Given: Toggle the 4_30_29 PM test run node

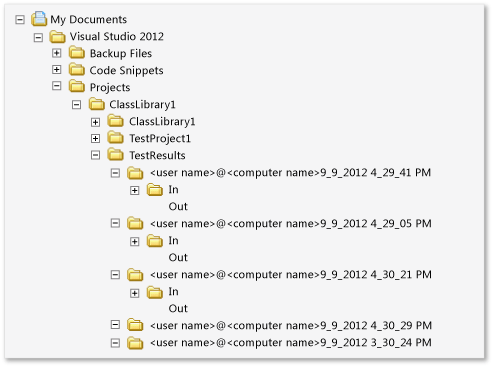Looking at the screenshot, I should tap(115, 325).
